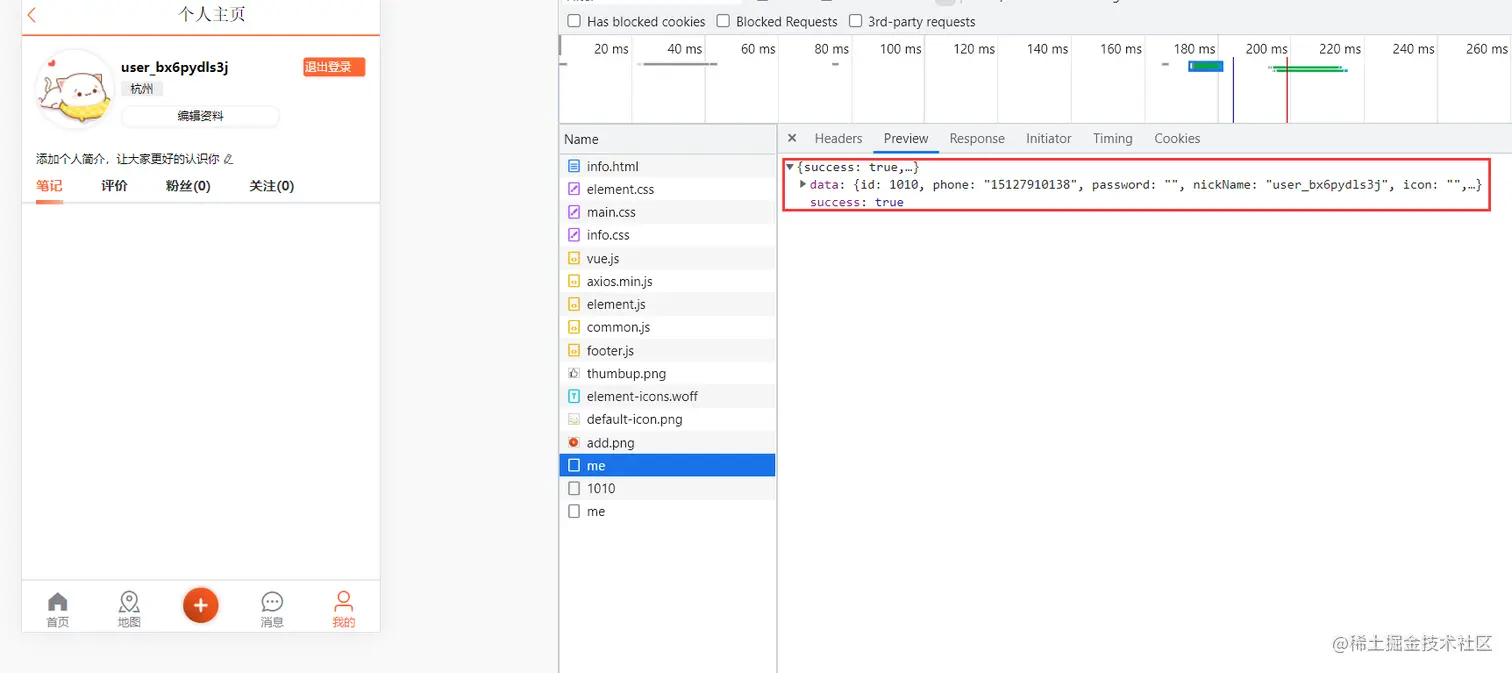Viewport: 1512px width, 673px height.
Task: Toggle 3rd-party requests checkbox
Action: pos(855,21)
